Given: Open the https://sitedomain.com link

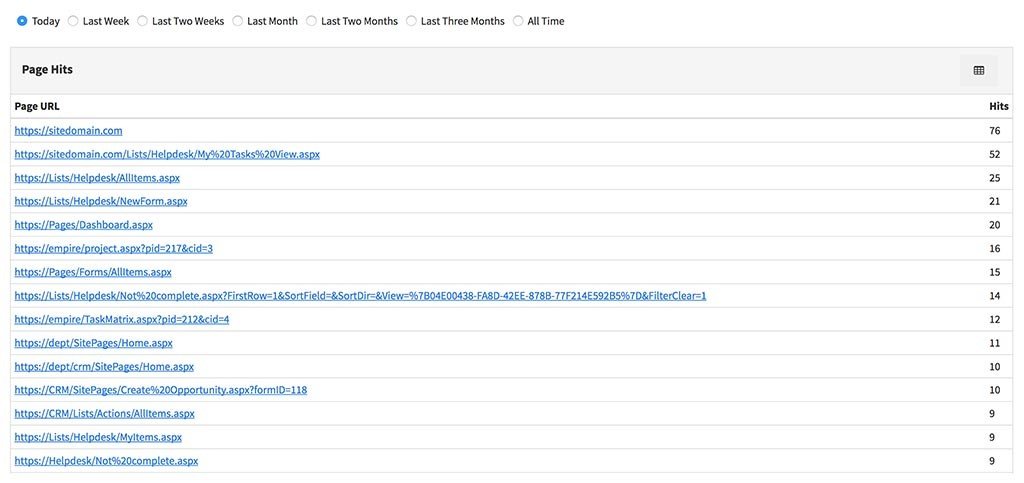Looking at the screenshot, I should point(69,131).
